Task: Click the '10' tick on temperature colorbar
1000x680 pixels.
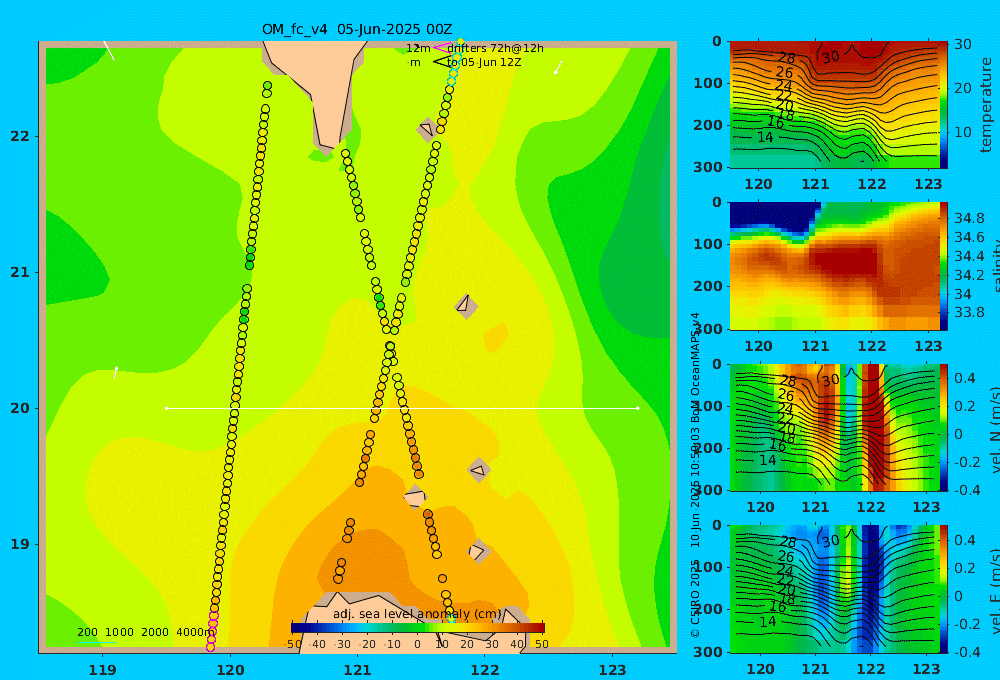Action: click(962, 132)
